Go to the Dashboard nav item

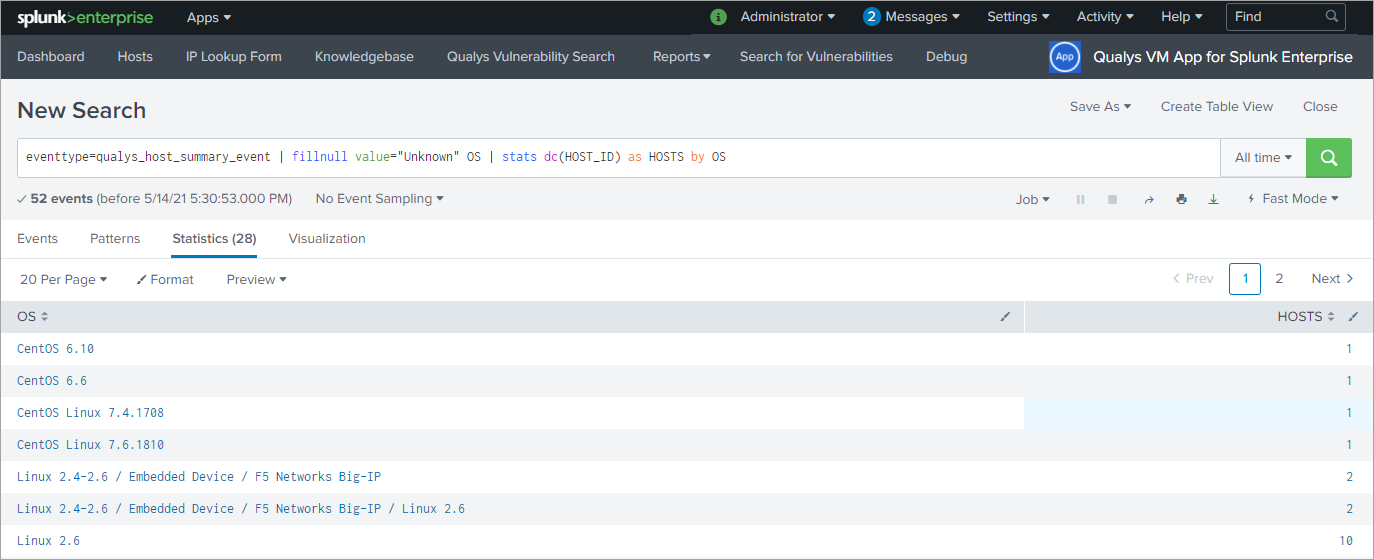[51, 57]
